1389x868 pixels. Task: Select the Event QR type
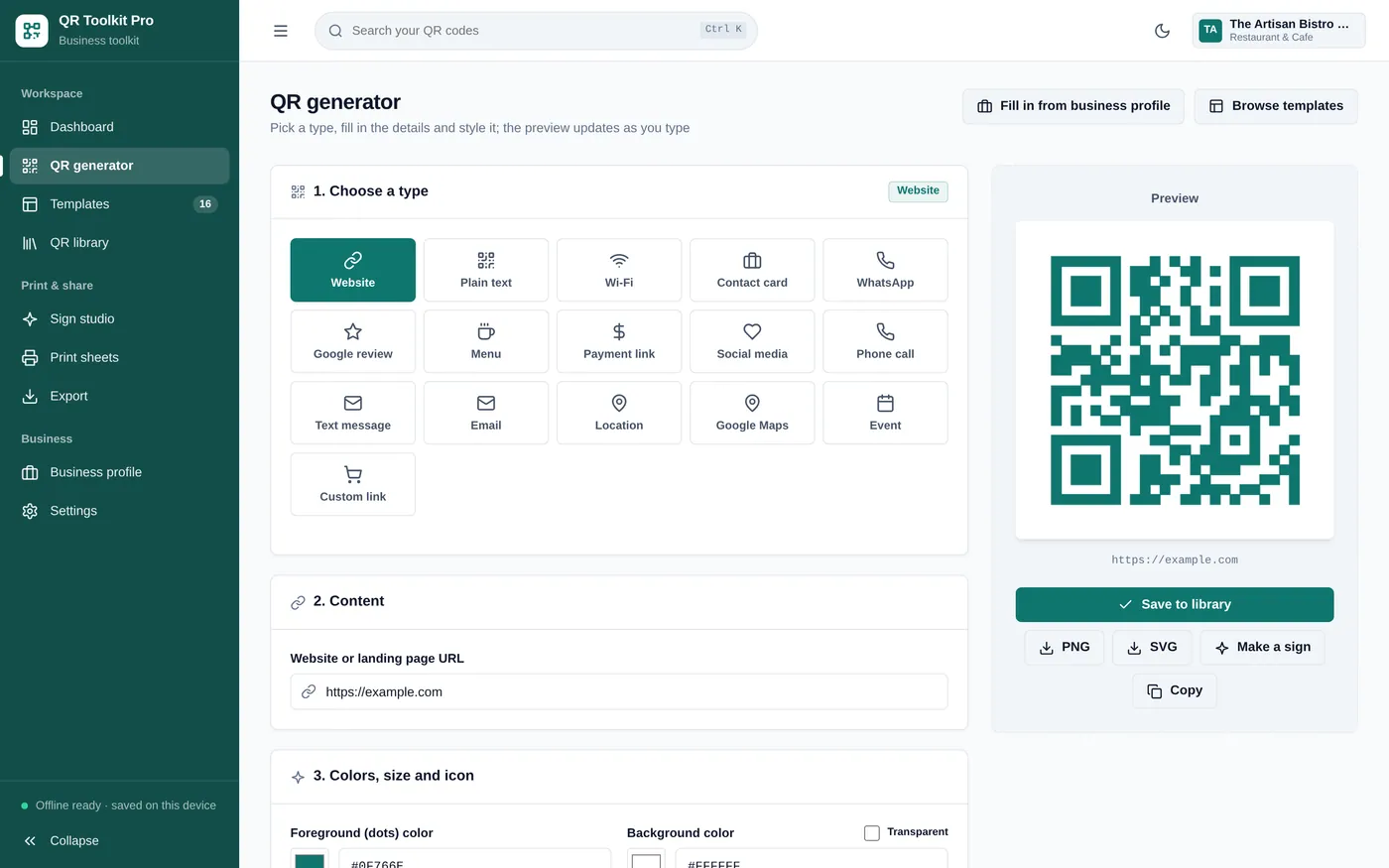coord(885,413)
